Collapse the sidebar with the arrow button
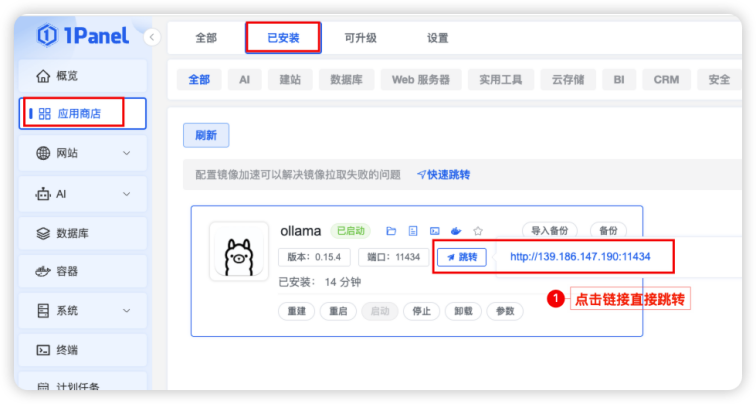The height and width of the screenshot is (404, 756). 152,37
